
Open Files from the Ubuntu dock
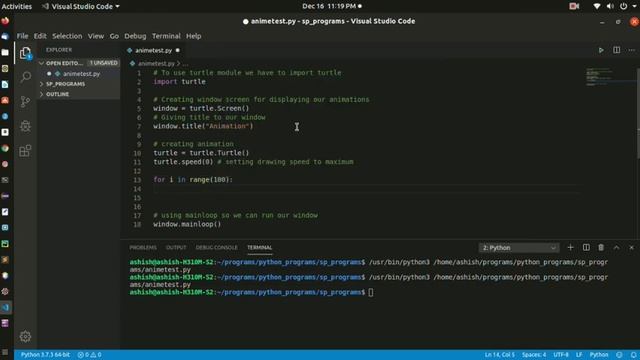click(5, 52)
